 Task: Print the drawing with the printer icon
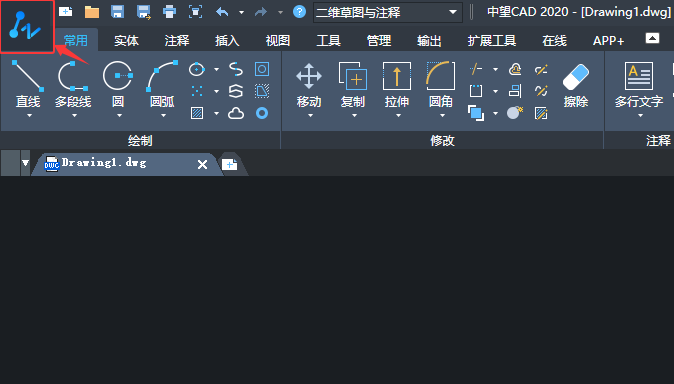(x=169, y=12)
